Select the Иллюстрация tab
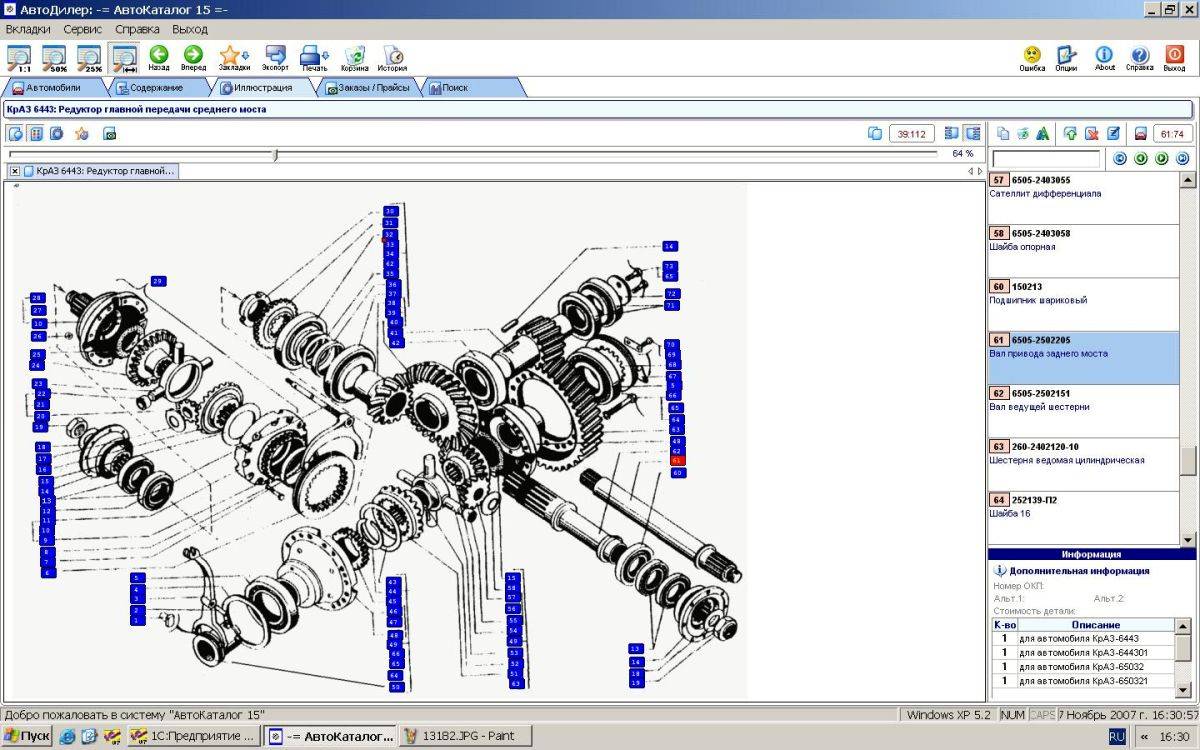1200x750 pixels. pyautogui.click(x=262, y=88)
